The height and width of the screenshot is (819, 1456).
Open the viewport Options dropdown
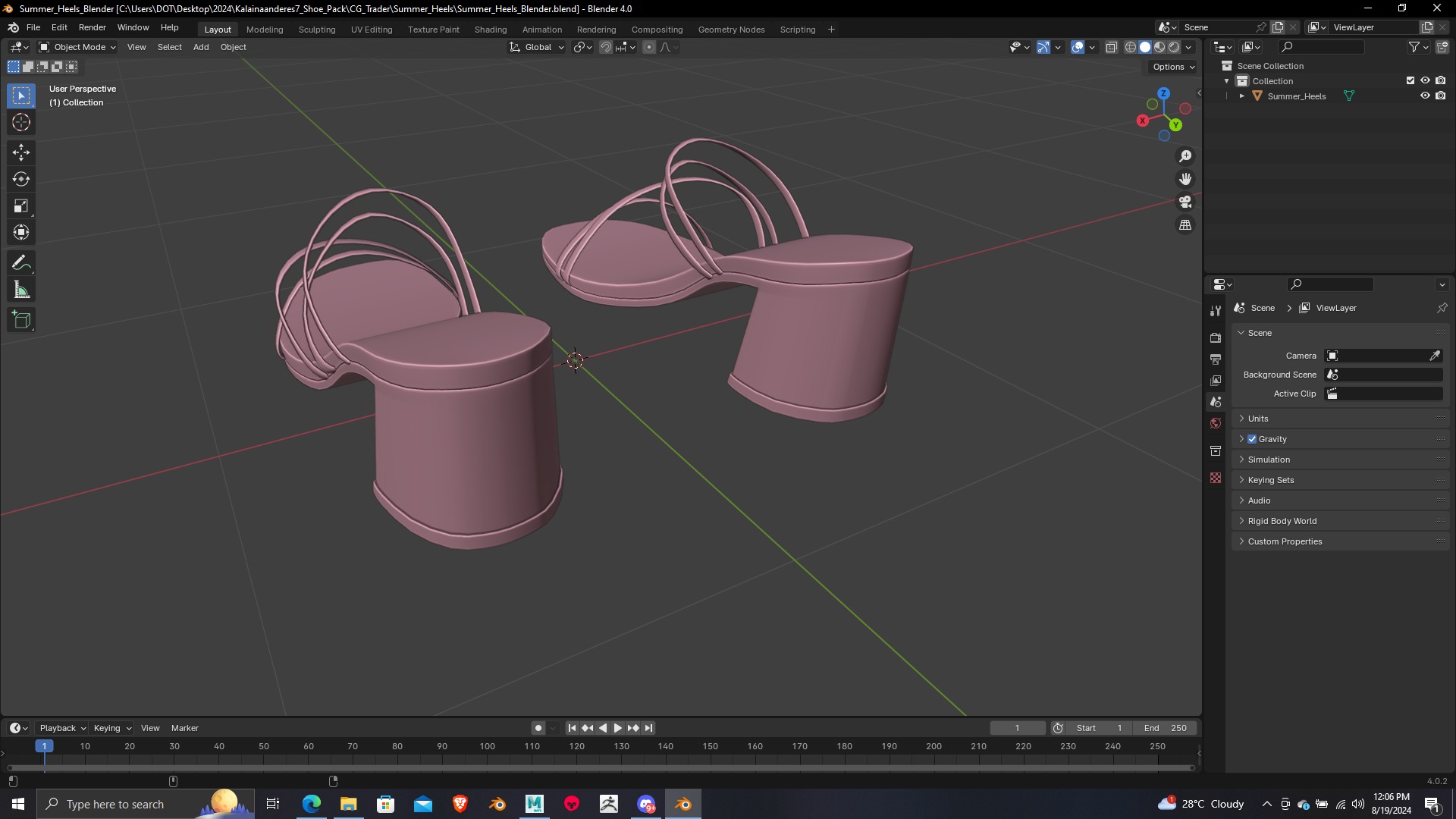[x=1173, y=67]
